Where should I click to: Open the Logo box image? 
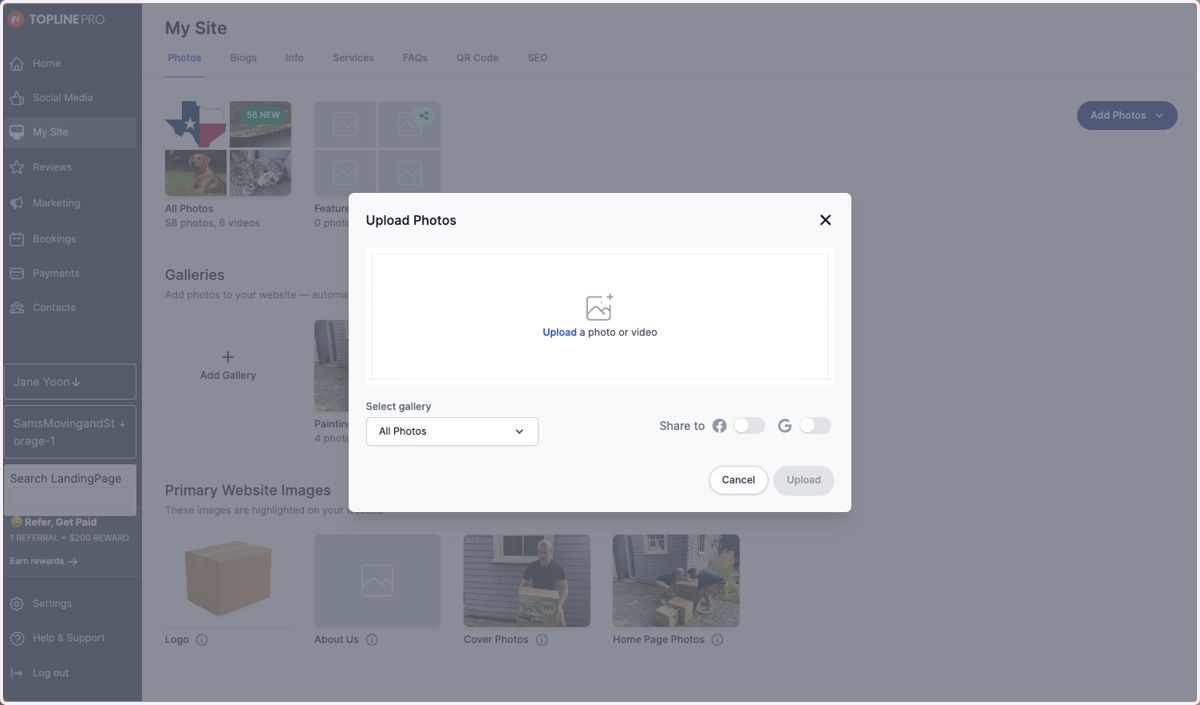tap(228, 580)
